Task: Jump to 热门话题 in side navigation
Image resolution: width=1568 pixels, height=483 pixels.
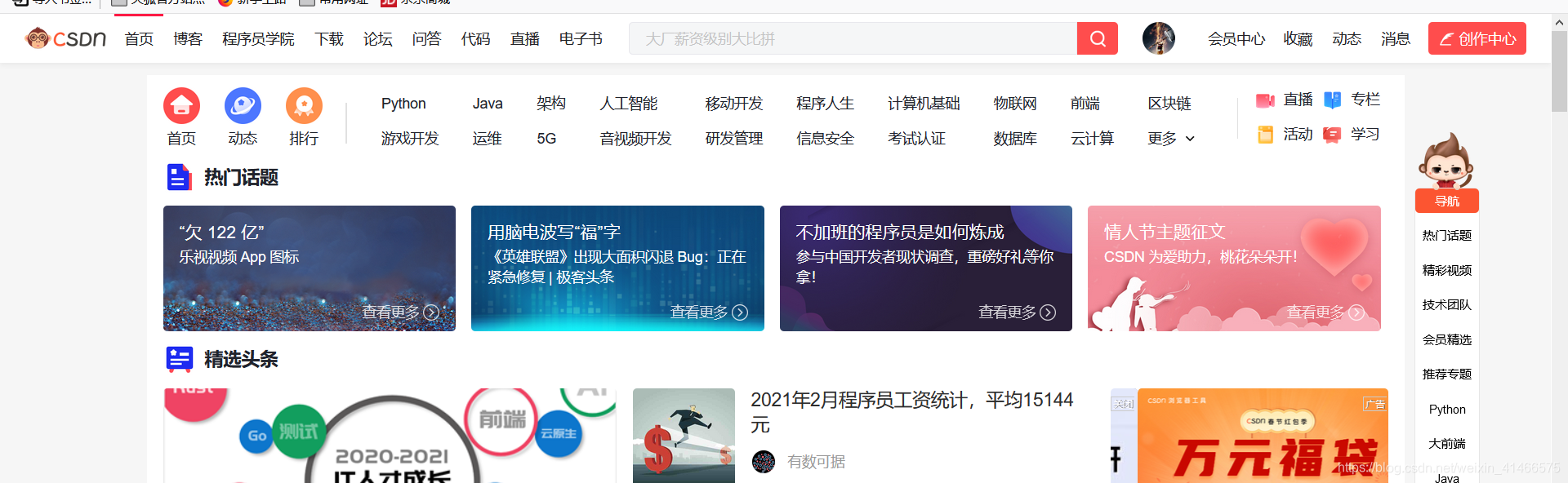Action: [x=1446, y=236]
